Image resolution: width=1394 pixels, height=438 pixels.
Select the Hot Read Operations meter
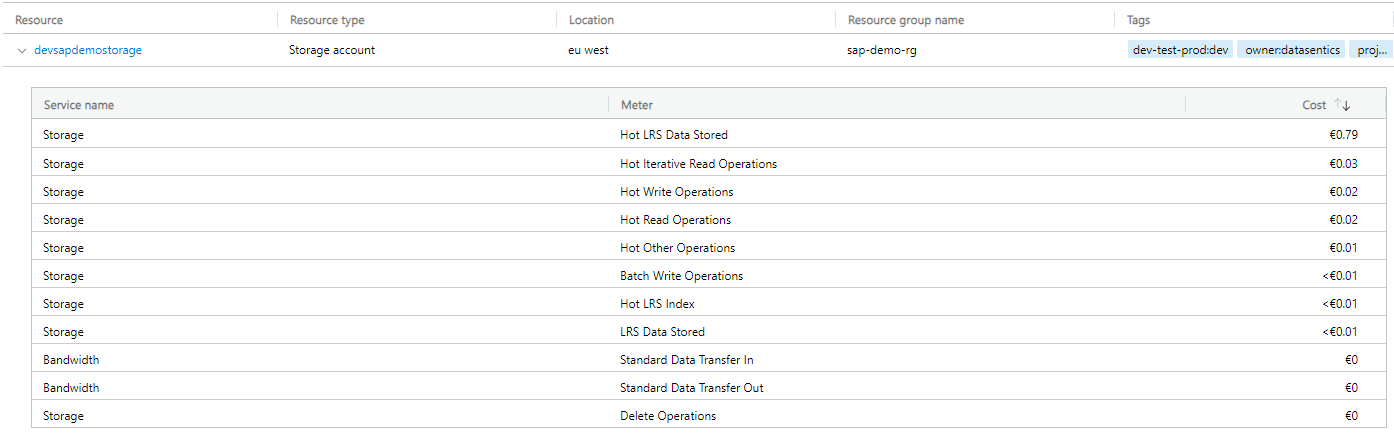(x=676, y=219)
